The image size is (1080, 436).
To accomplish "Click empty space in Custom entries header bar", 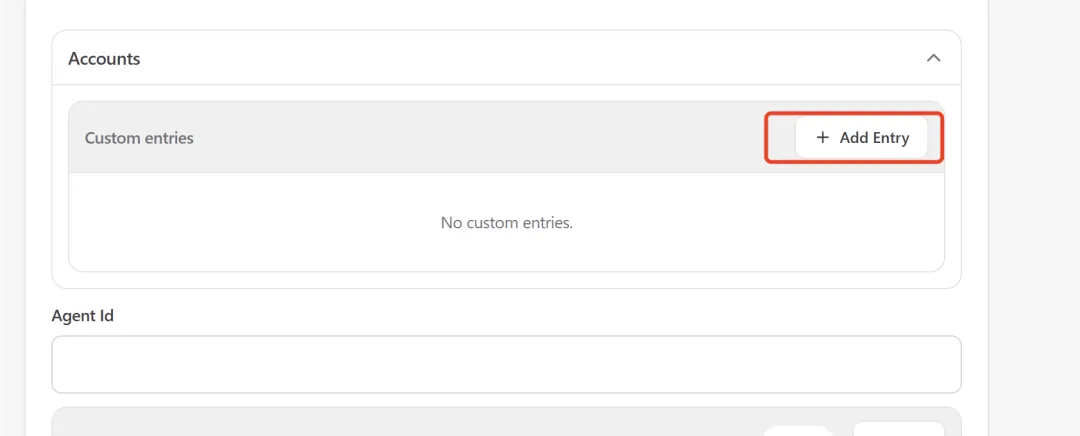I will [x=480, y=138].
